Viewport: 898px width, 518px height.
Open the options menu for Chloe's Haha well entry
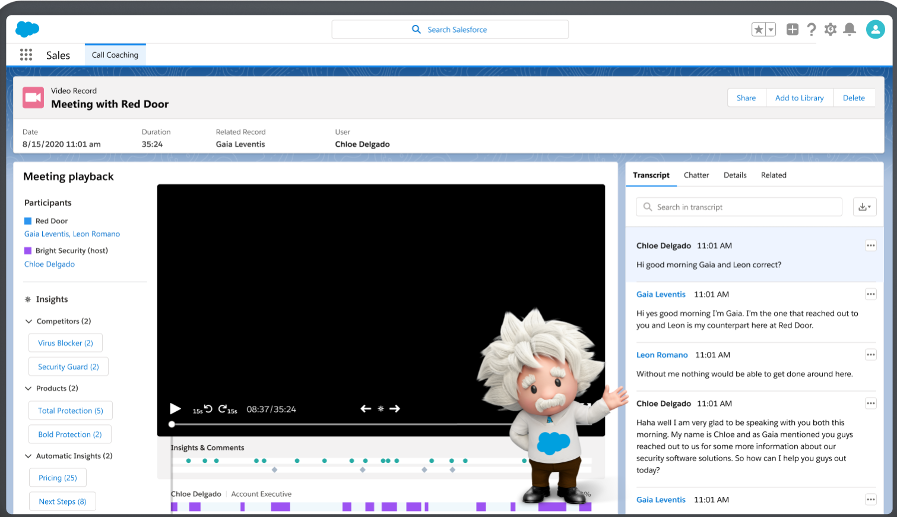pos(871,404)
